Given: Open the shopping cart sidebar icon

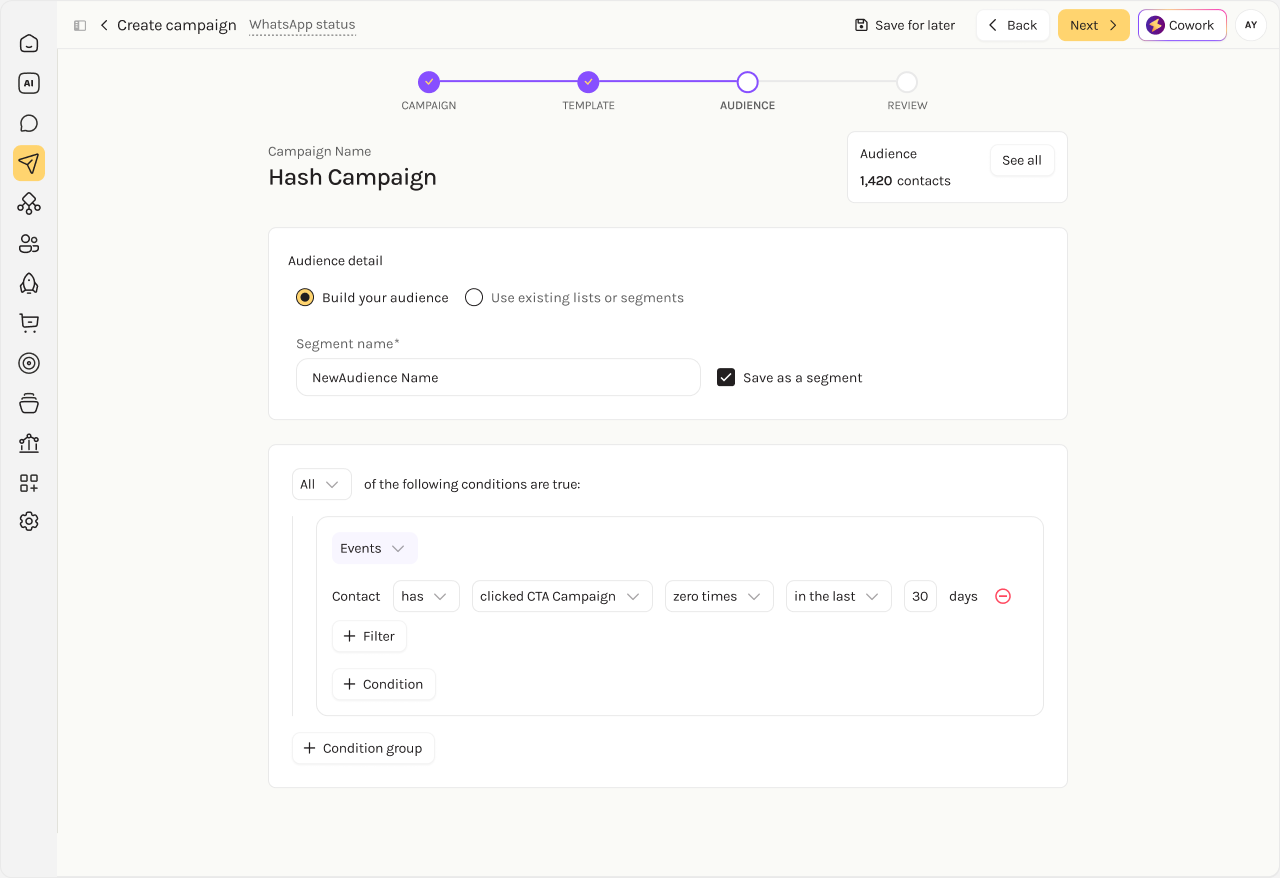Looking at the screenshot, I should point(29,323).
